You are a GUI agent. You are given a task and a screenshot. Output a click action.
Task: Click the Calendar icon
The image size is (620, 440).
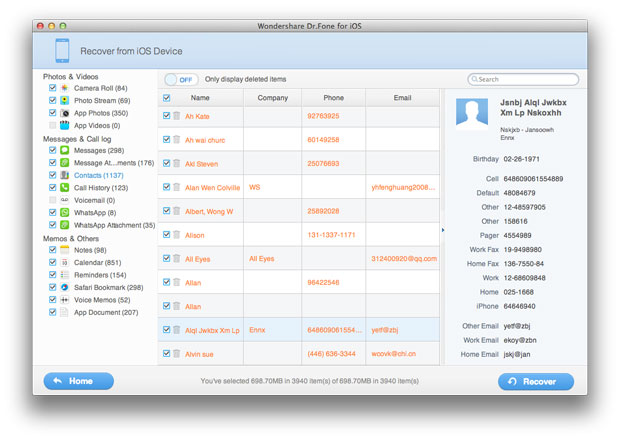pos(64,262)
